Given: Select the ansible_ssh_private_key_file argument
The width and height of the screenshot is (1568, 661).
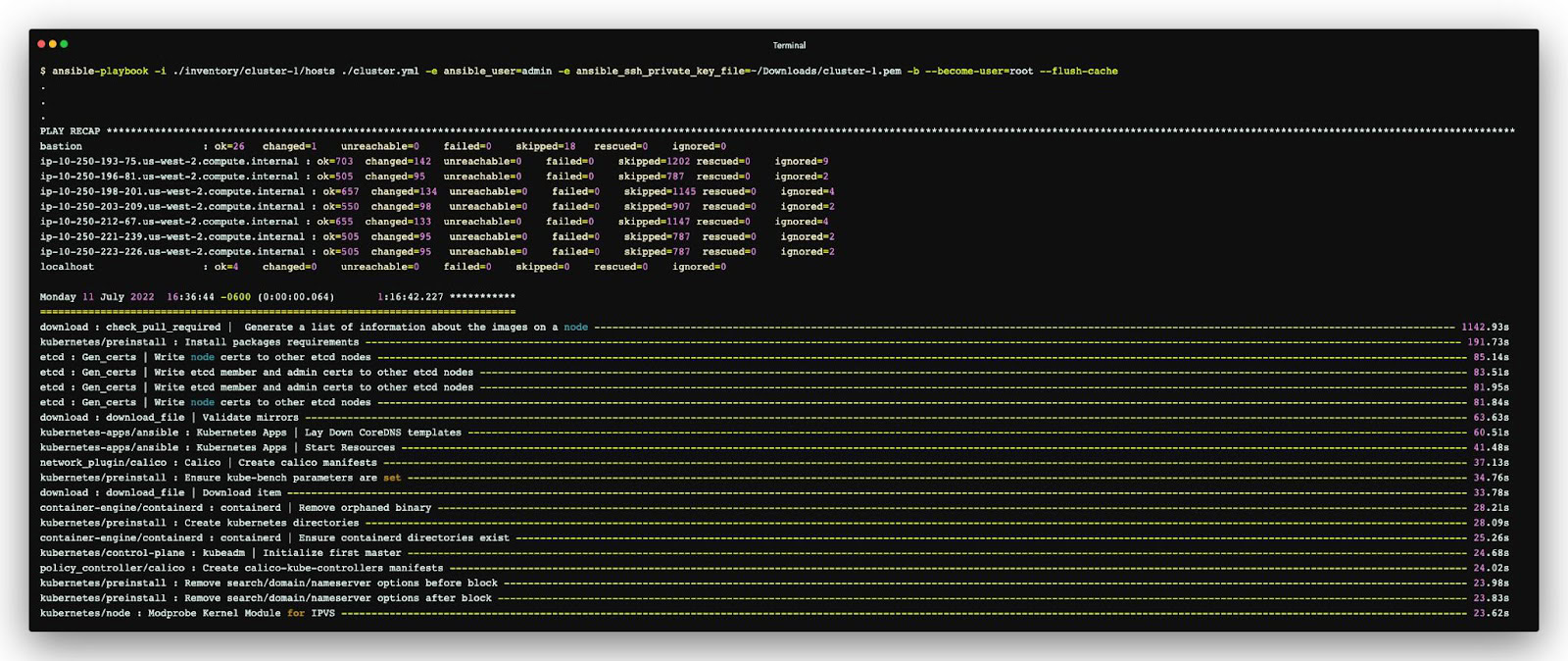Looking at the screenshot, I should click(x=738, y=72).
